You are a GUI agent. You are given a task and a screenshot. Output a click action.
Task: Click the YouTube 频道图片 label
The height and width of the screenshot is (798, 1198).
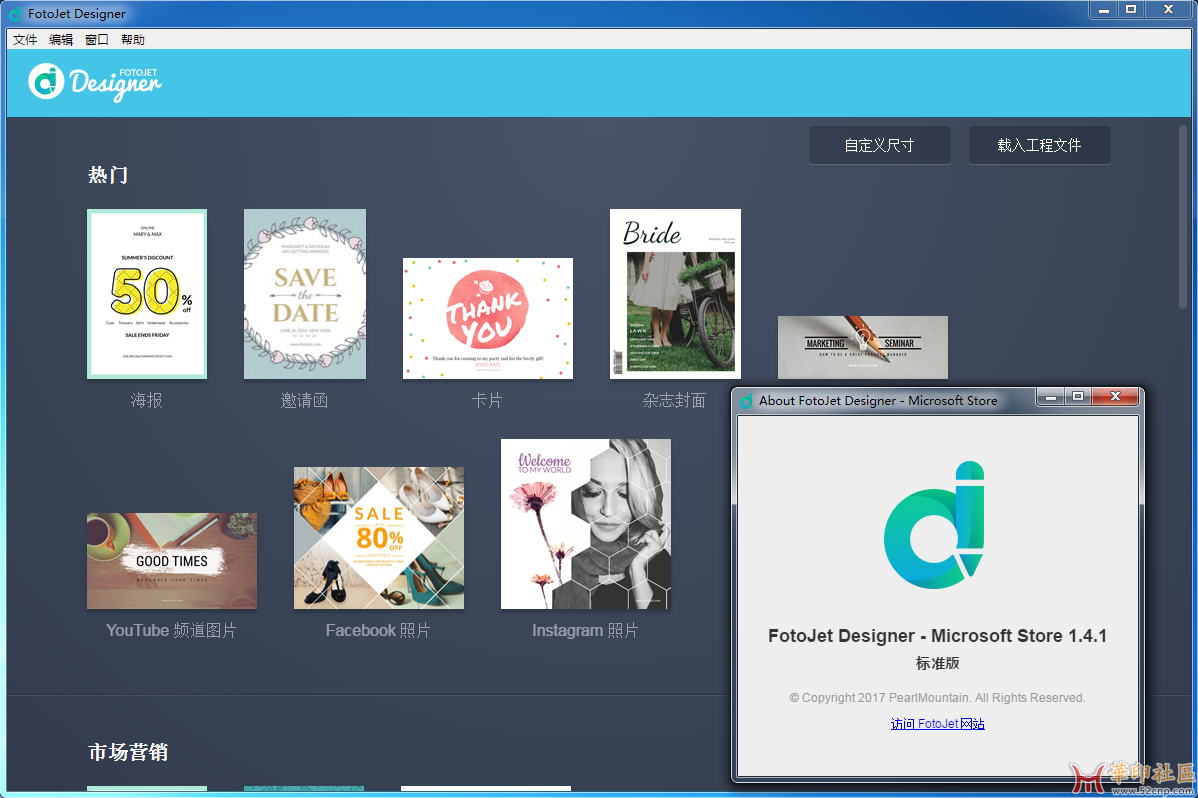(x=171, y=631)
